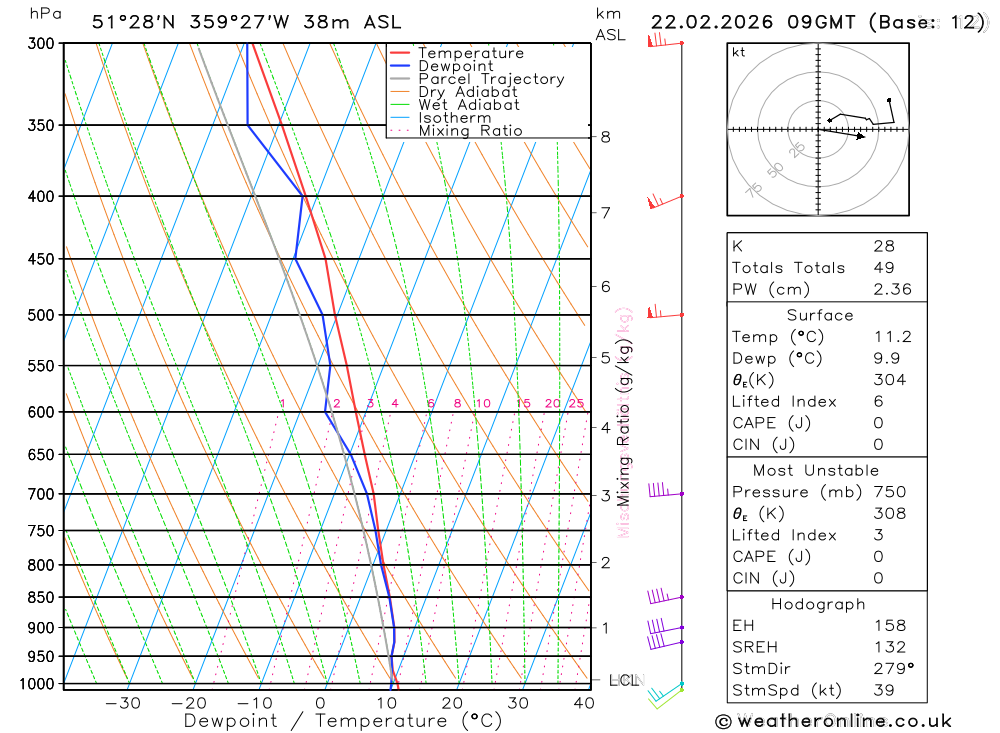Click the station coordinates title 51°28'N 359°27'W
Image resolution: width=1000 pixels, height=733 pixels.
pyautogui.click(x=191, y=22)
